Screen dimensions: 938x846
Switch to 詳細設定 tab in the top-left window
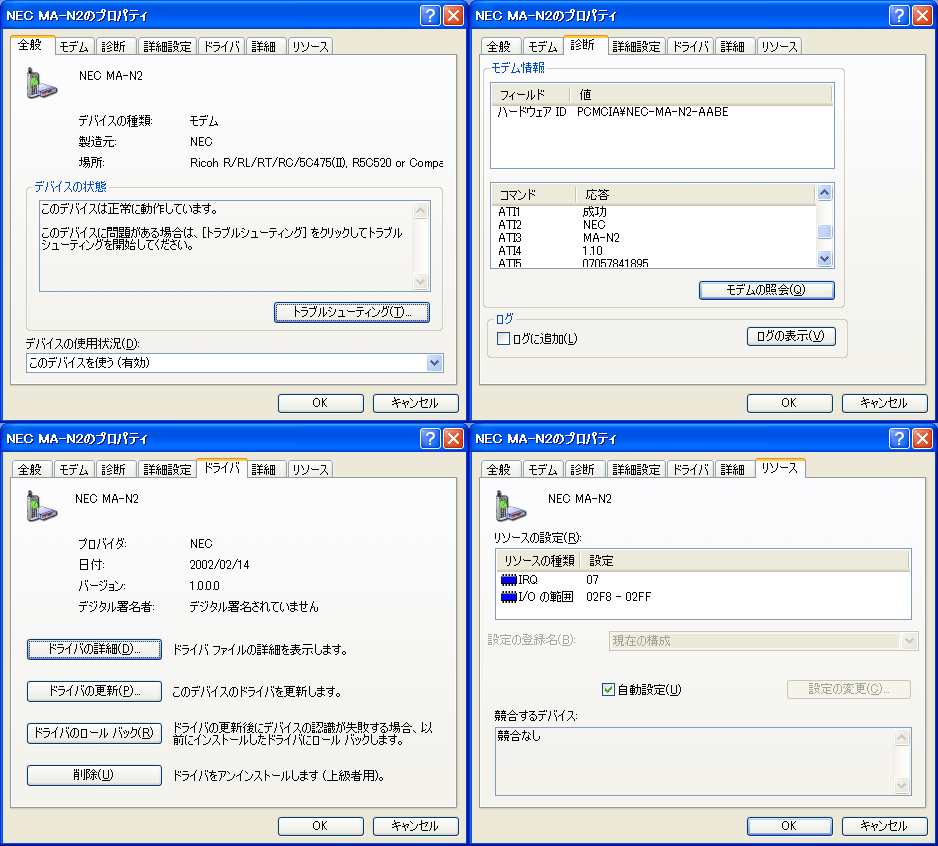167,47
